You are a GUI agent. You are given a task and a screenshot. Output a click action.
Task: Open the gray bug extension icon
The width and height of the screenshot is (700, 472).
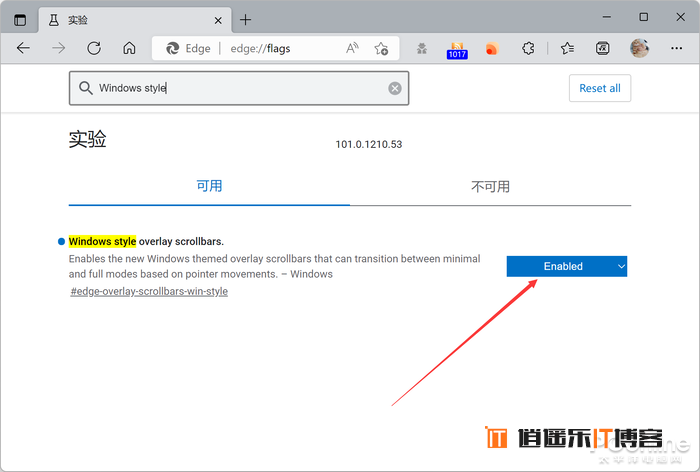point(421,48)
